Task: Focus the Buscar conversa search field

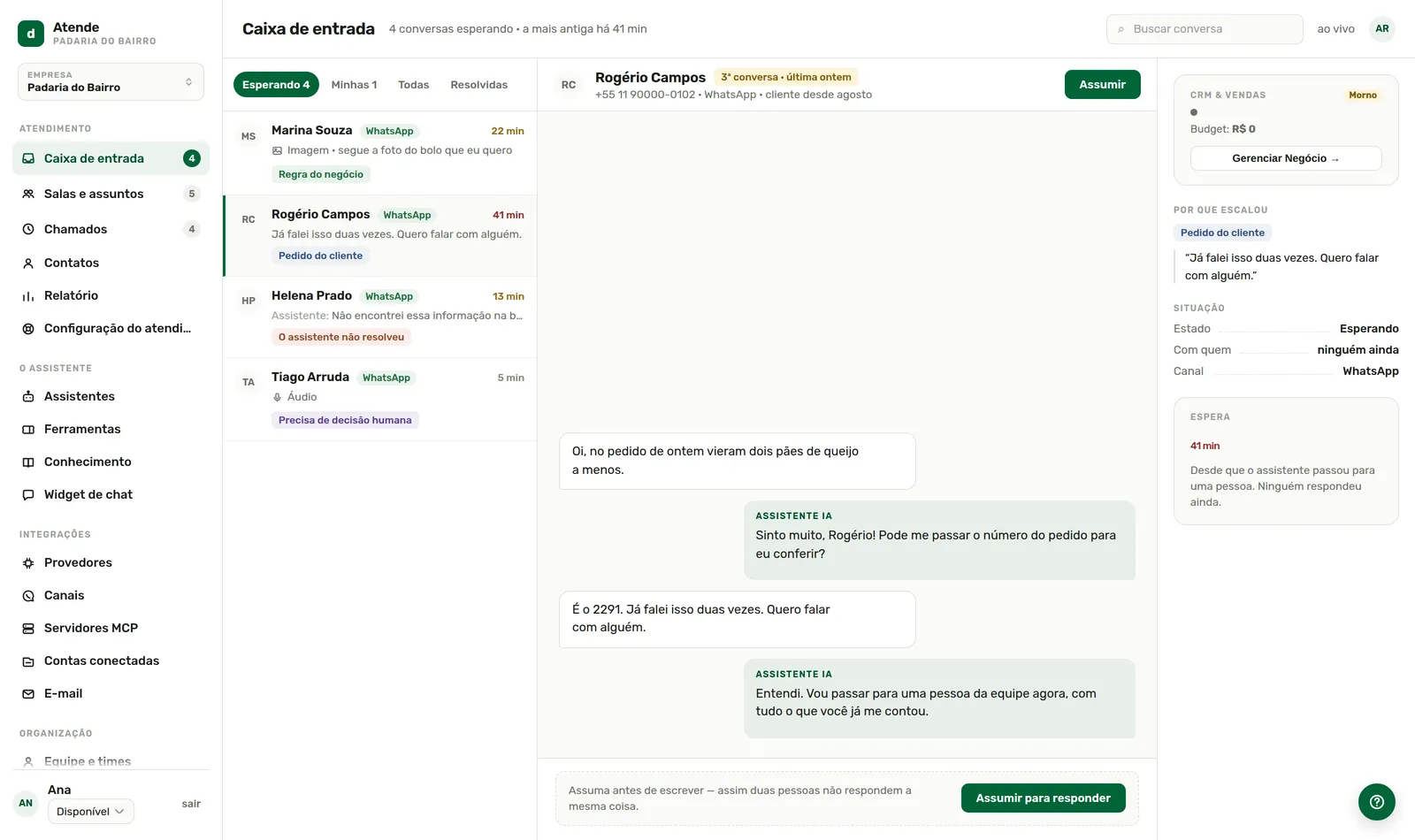Action: tap(1205, 29)
